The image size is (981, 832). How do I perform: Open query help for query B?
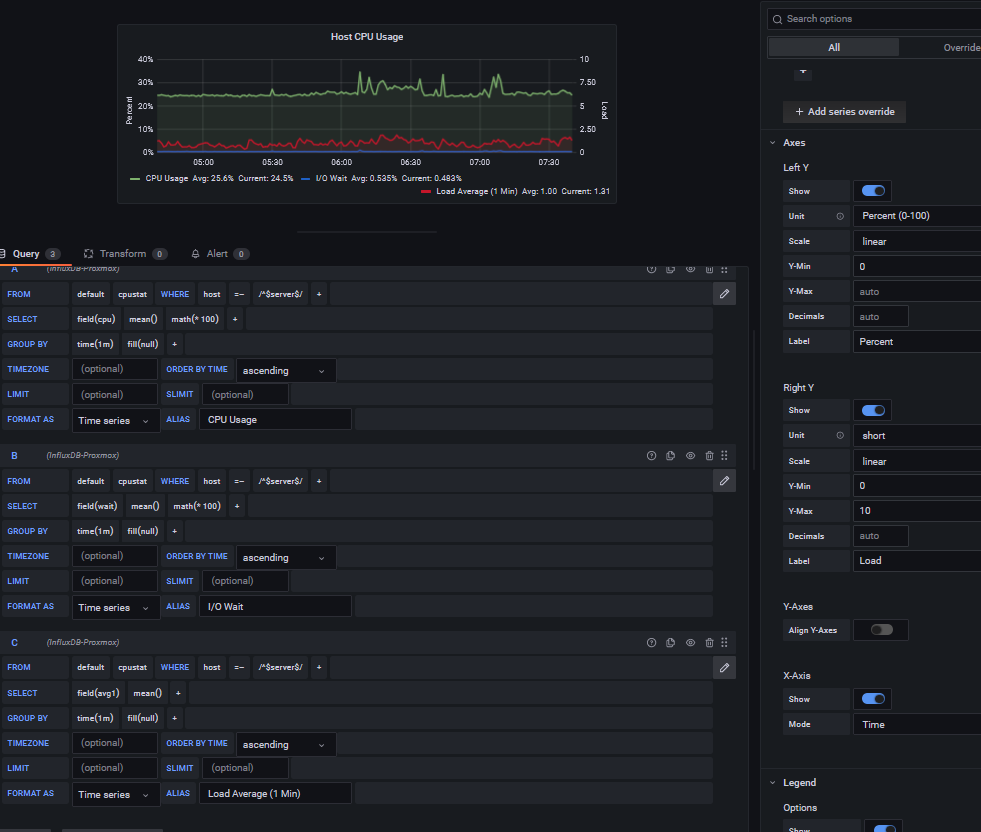[651, 455]
